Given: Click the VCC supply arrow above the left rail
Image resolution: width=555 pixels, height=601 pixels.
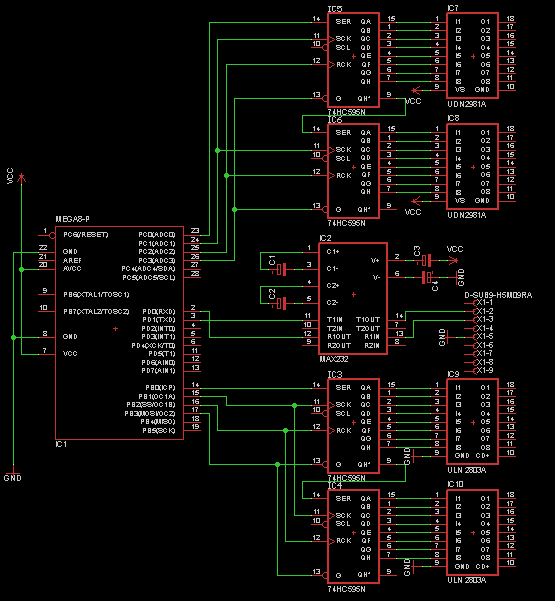Looking at the screenshot, I should [x=21, y=178].
